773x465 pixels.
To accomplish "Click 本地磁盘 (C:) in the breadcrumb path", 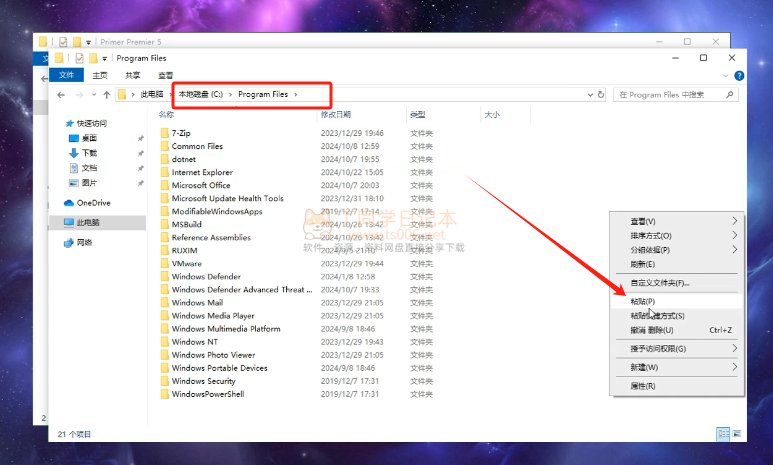I will coord(201,94).
